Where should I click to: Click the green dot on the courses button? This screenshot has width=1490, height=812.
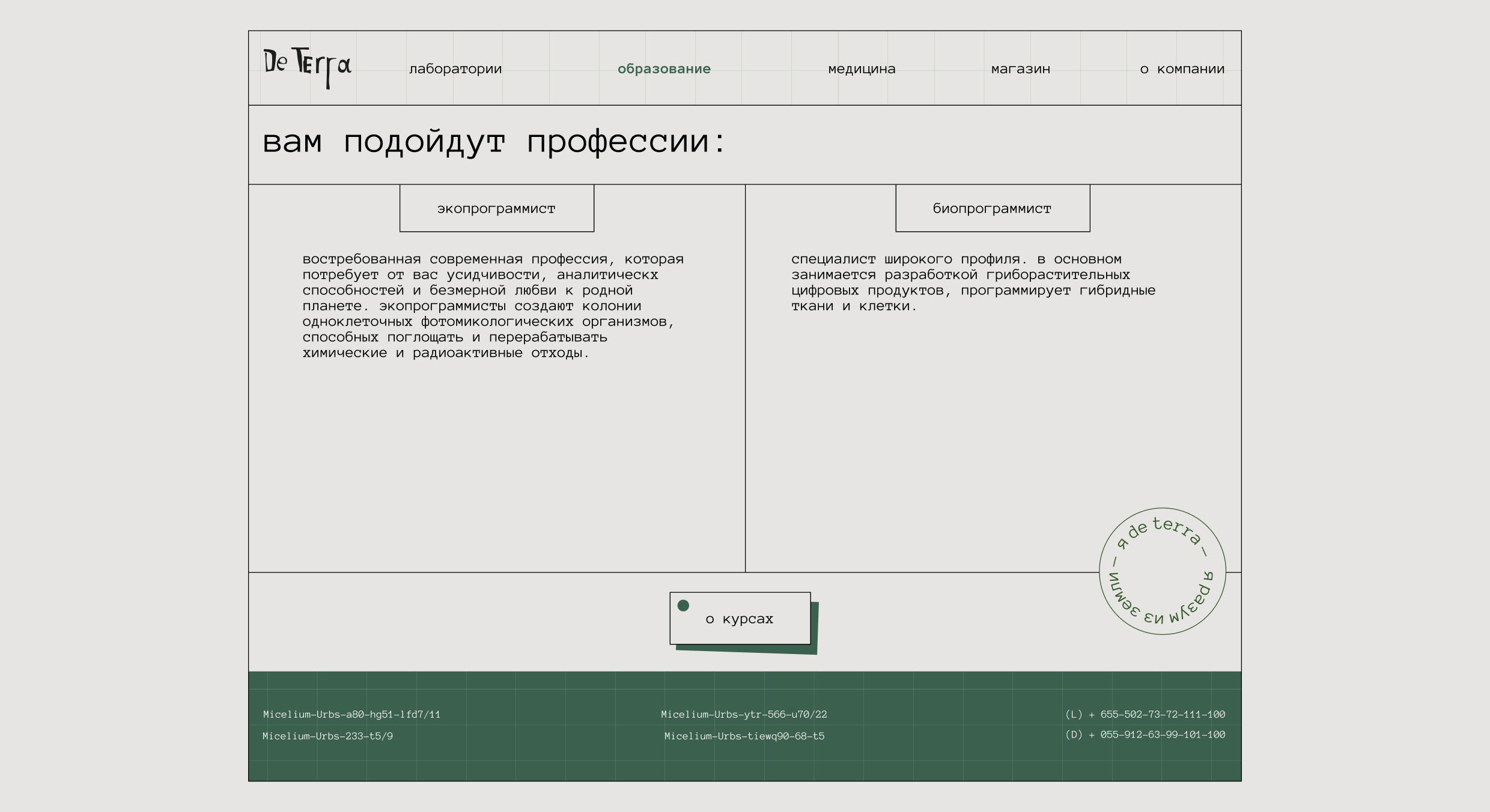click(683, 605)
